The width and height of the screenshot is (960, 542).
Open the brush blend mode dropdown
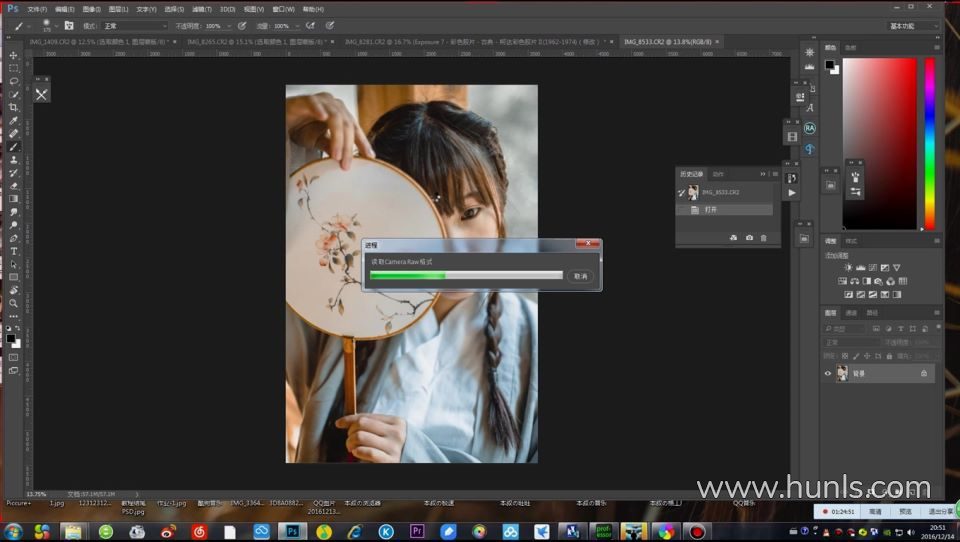pyautogui.click(x=135, y=25)
